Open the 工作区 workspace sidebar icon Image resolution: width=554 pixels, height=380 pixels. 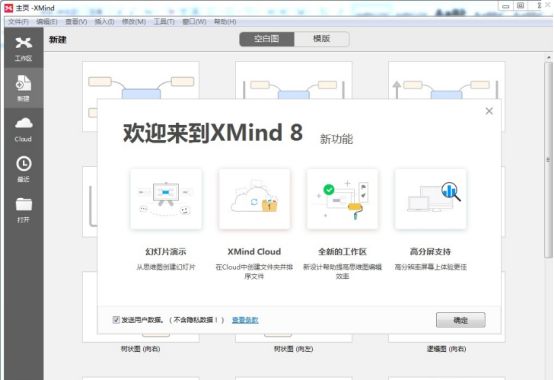pos(24,49)
